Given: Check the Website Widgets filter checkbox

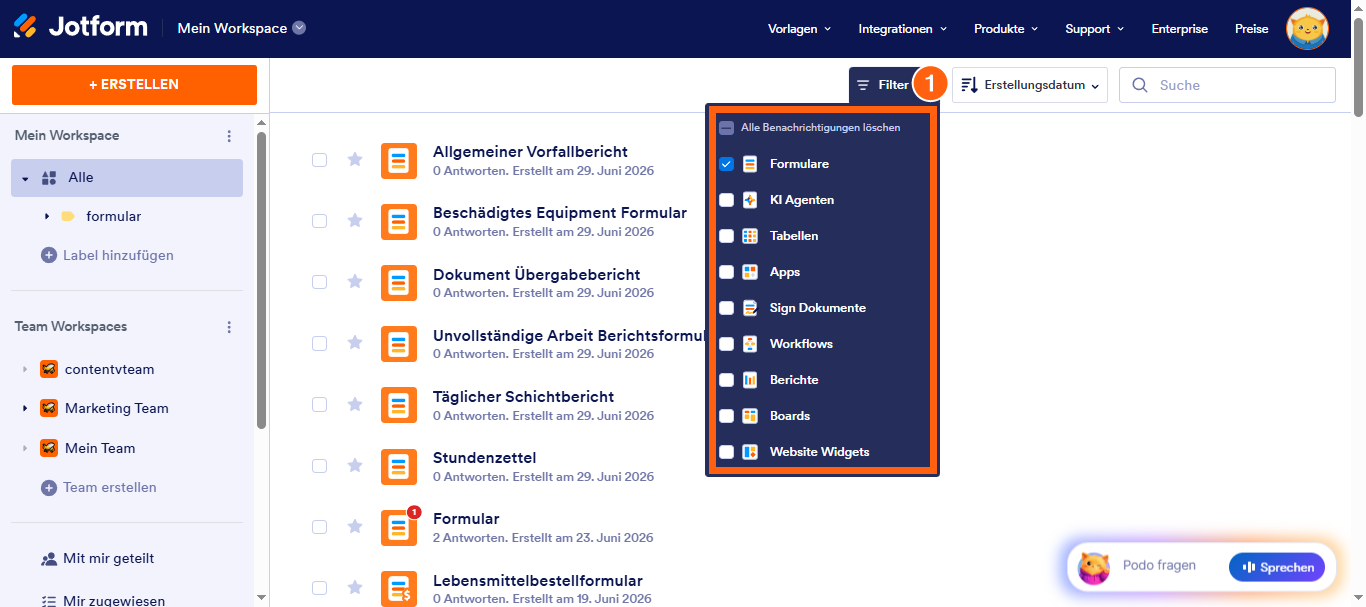Looking at the screenshot, I should pos(727,452).
